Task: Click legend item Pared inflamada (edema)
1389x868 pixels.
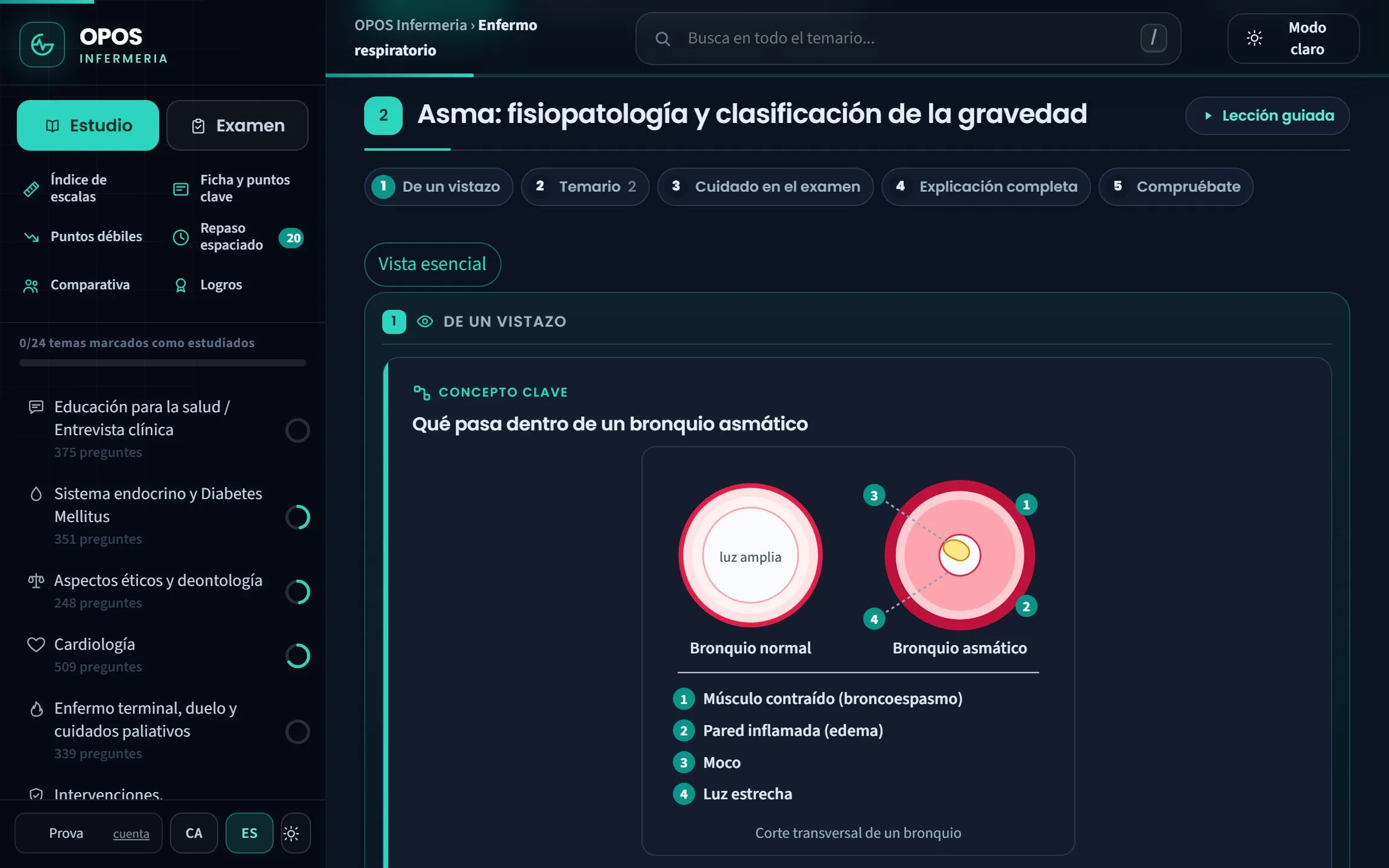Action: click(x=778, y=731)
